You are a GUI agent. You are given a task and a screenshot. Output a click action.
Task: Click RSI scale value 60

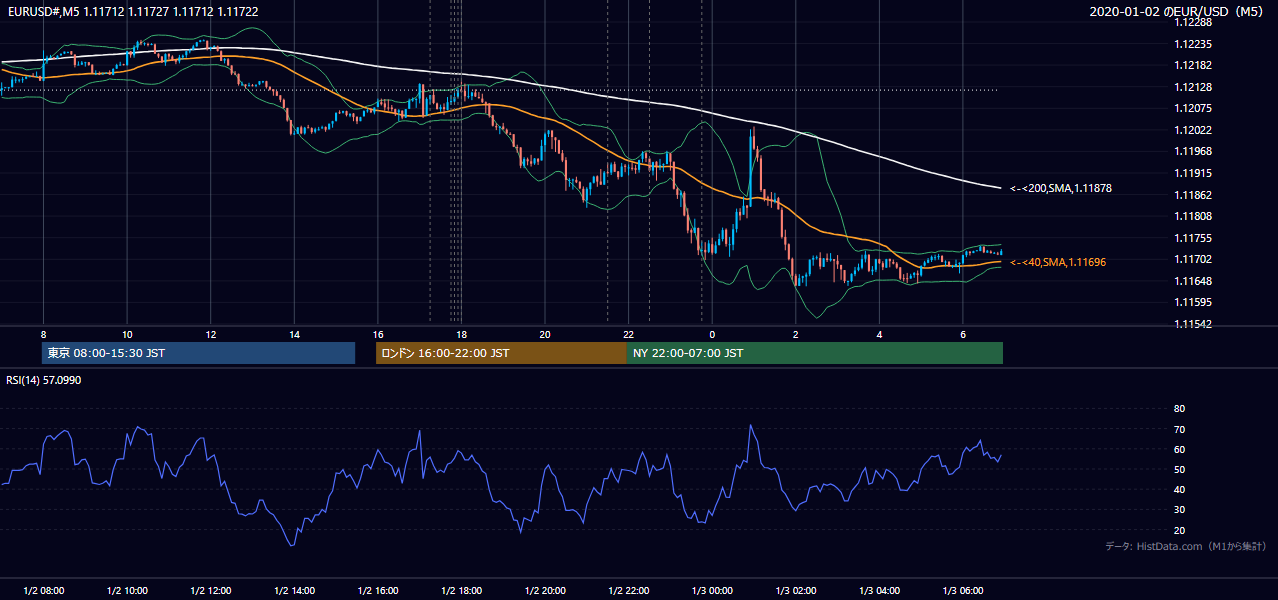pos(1179,449)
